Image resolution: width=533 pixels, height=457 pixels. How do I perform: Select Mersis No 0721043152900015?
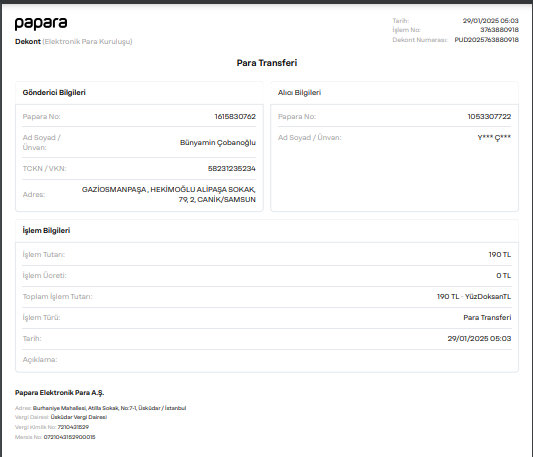point(69,437)
